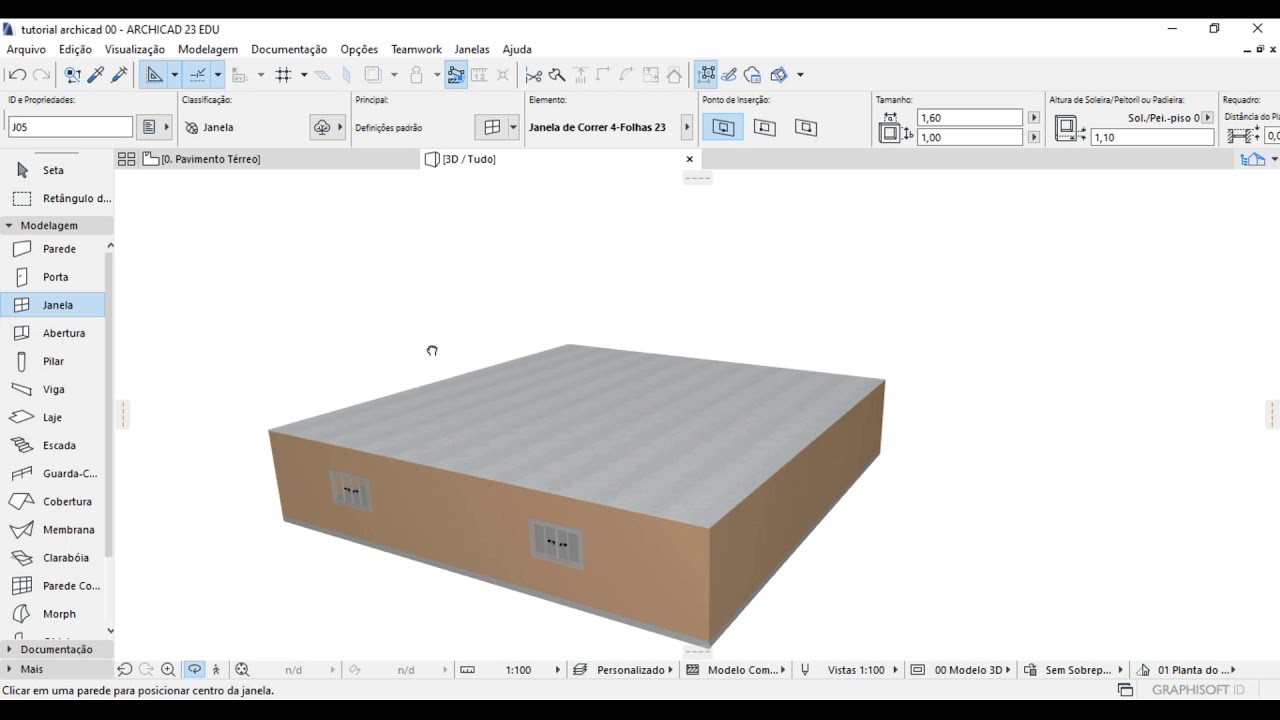The height and width of the screenshot is (720, 1280).
Task: Choose the Abertura opening tool
Action: [x=52, y=333]
